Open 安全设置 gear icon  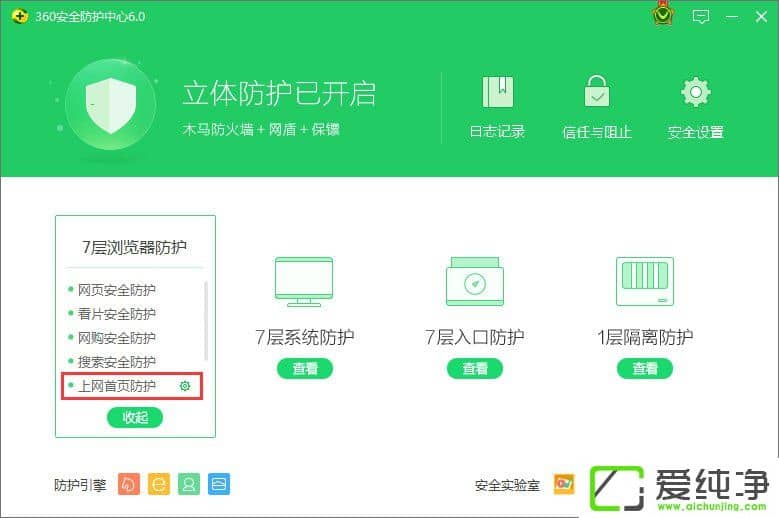695,93
